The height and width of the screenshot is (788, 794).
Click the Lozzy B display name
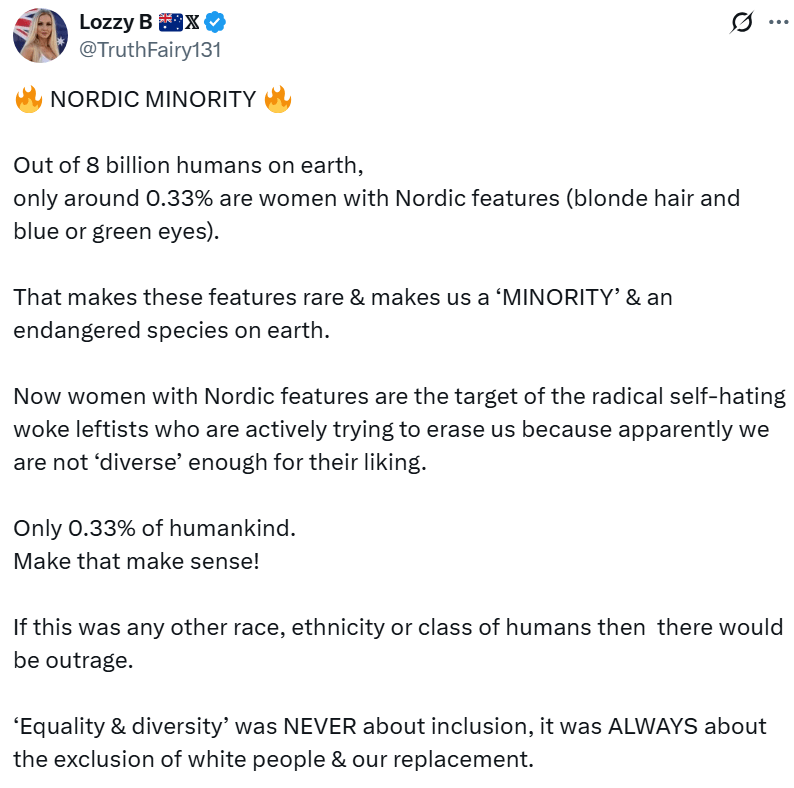point(114,21)
